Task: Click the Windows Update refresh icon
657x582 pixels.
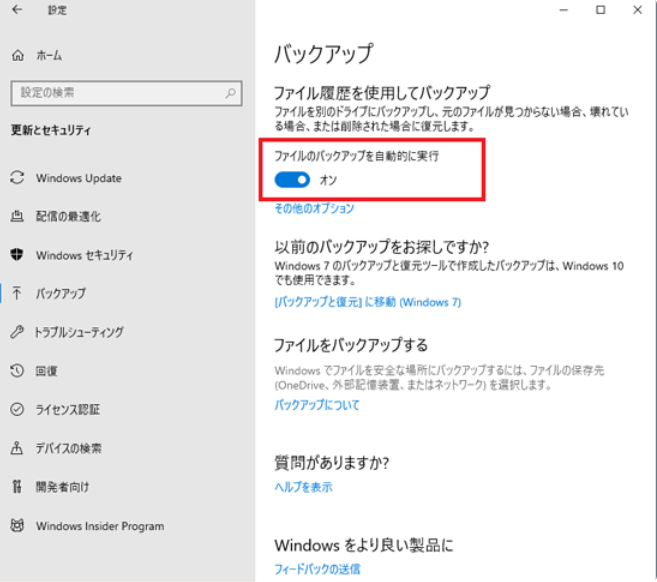Action: (x=17, y=178)
